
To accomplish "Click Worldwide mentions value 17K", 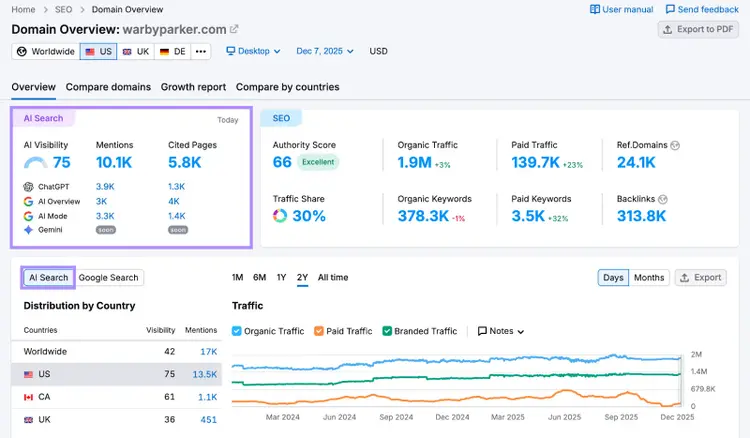I will (x=209, y=351).
